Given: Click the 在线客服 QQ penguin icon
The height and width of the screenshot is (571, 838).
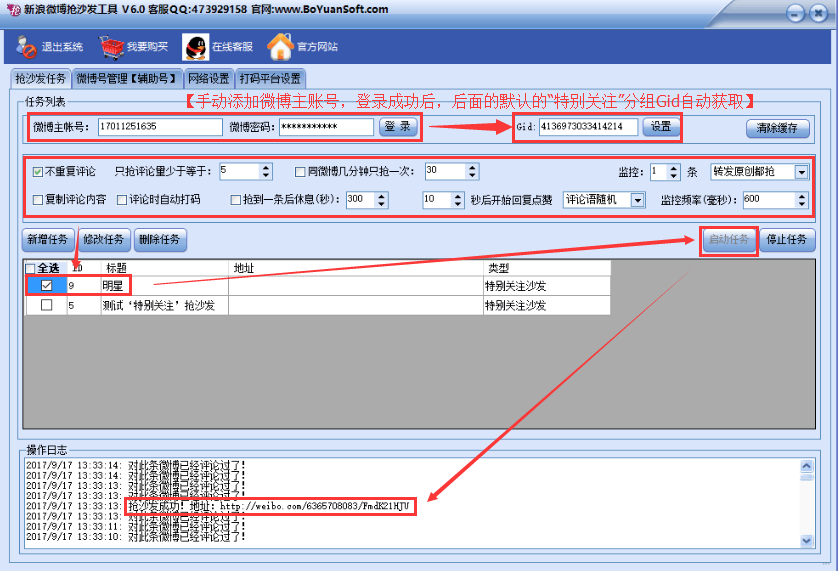Looking at the screenshot, I should click(x=196, y=47).
